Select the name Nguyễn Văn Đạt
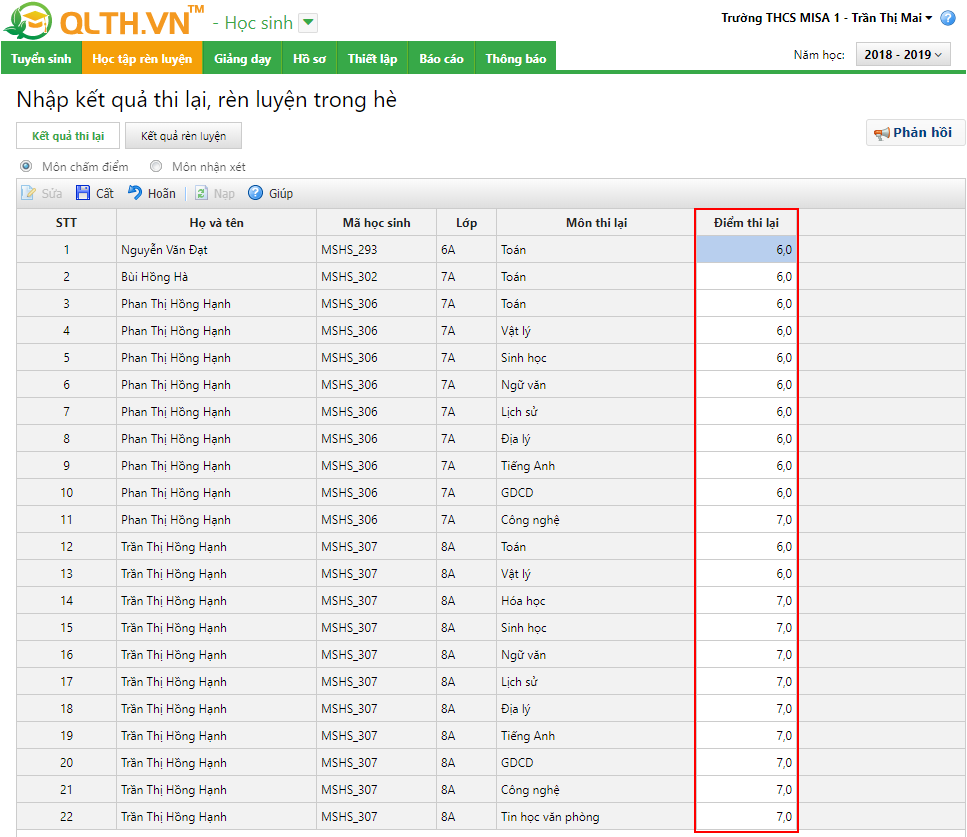This screenshot has width=967, height=837. [164, 250]
